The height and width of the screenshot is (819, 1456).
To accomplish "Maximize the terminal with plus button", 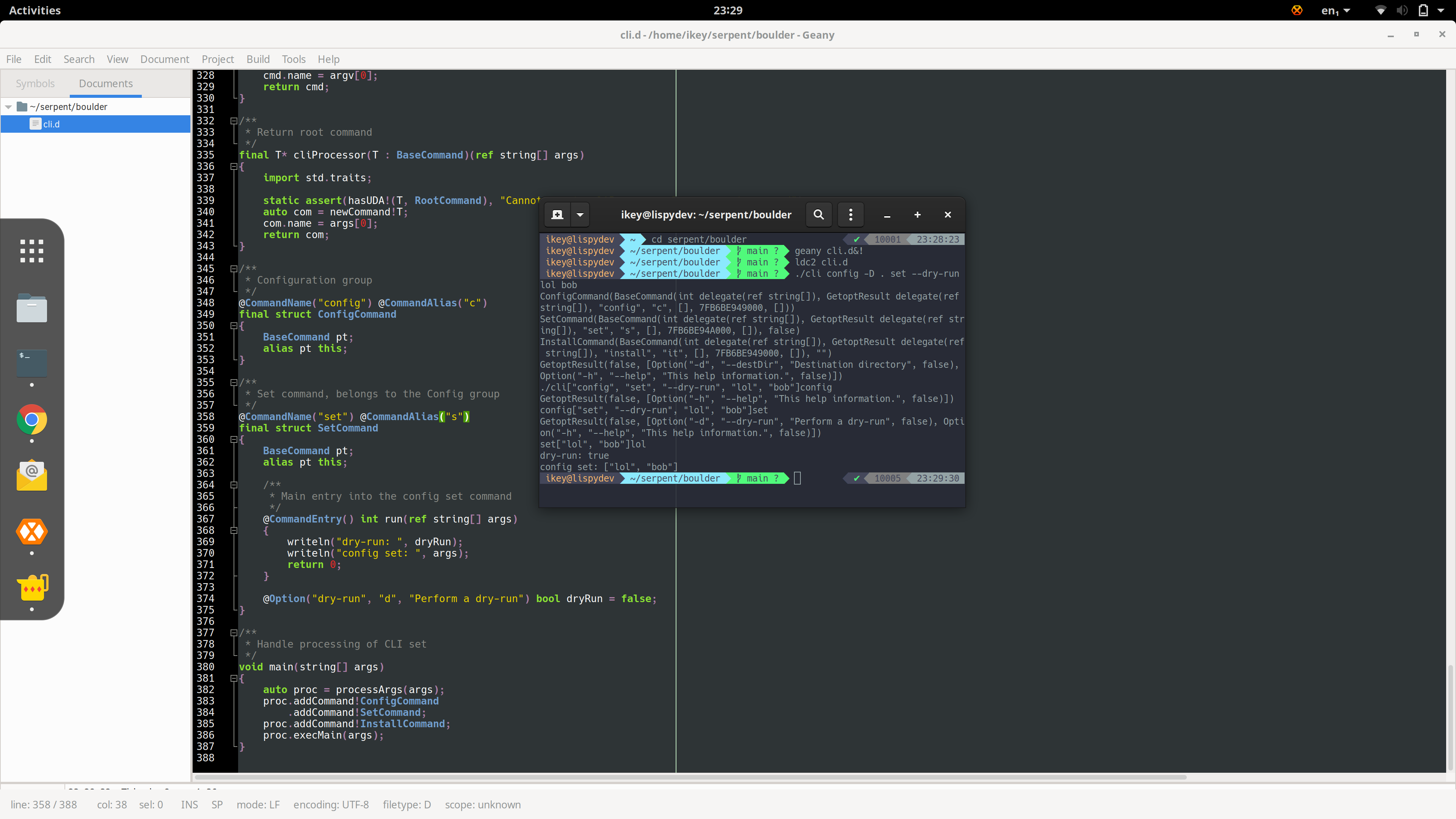I will [x=917, y=215].
